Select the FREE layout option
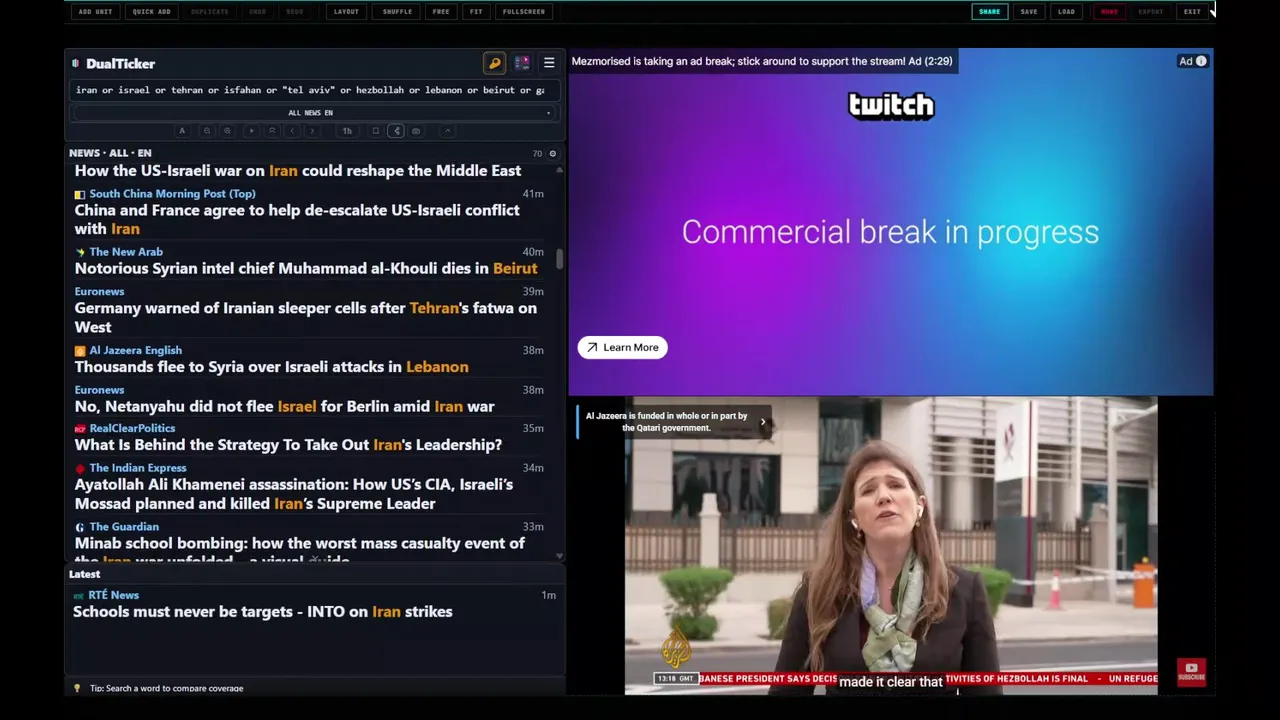 coord(441,12)
